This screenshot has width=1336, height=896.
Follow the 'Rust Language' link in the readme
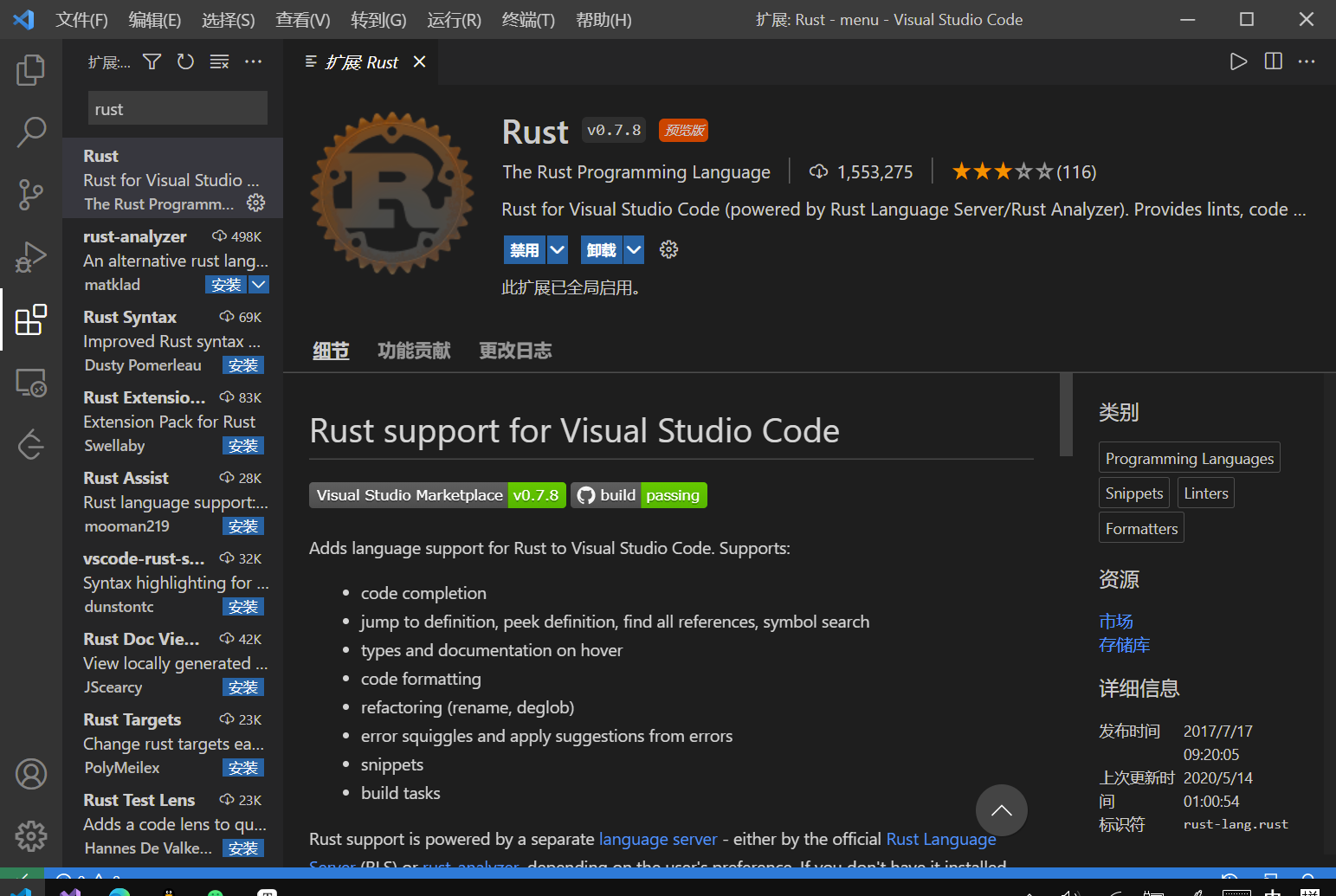click(941, 839)
